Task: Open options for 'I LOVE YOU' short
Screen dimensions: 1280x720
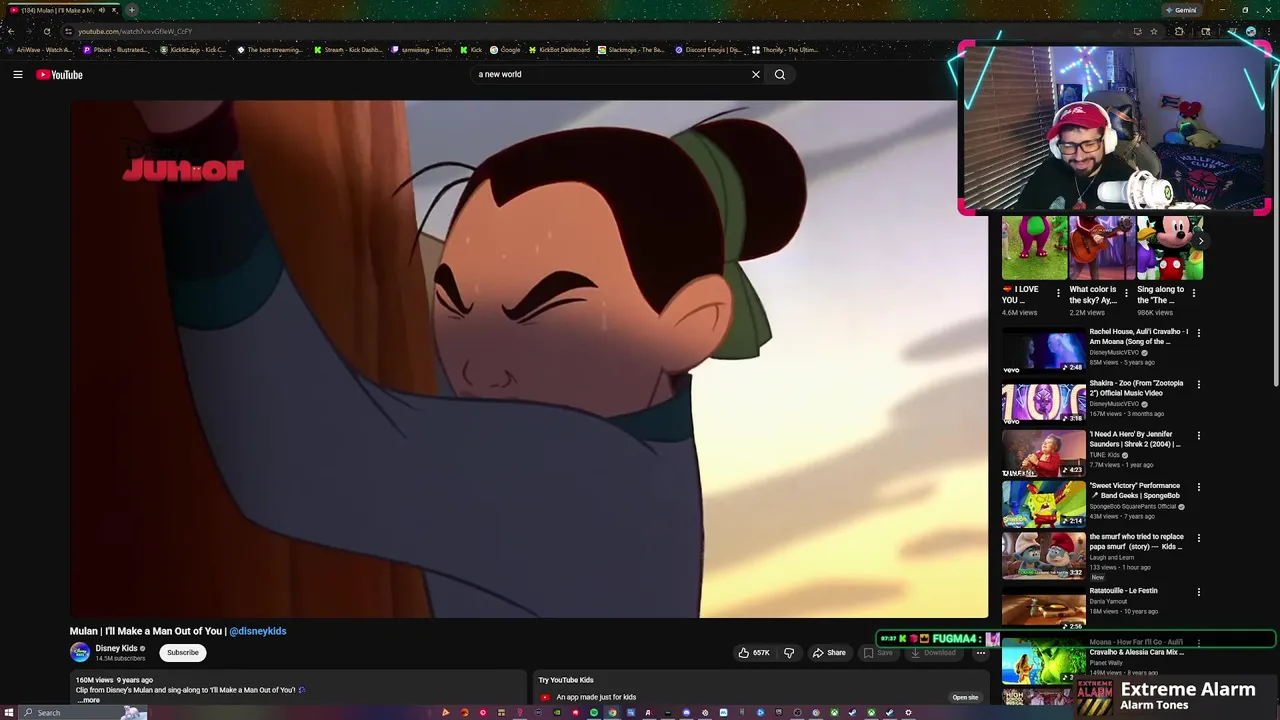Action: tap(1058, 293)
